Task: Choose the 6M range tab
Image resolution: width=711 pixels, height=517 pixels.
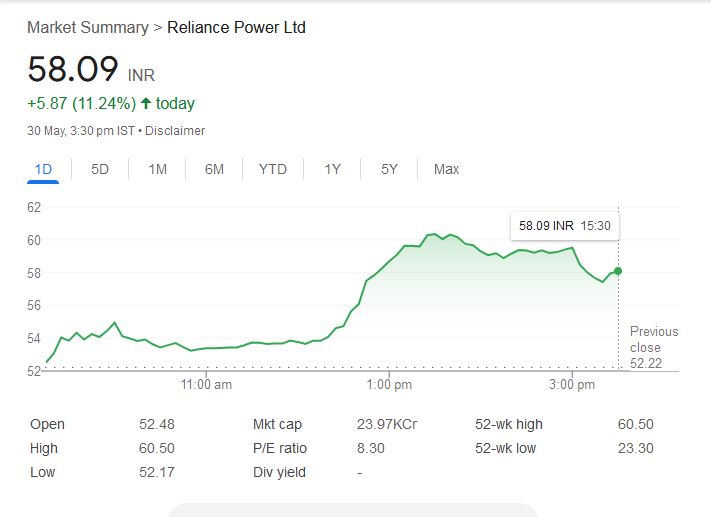Action: pos(214,169)
